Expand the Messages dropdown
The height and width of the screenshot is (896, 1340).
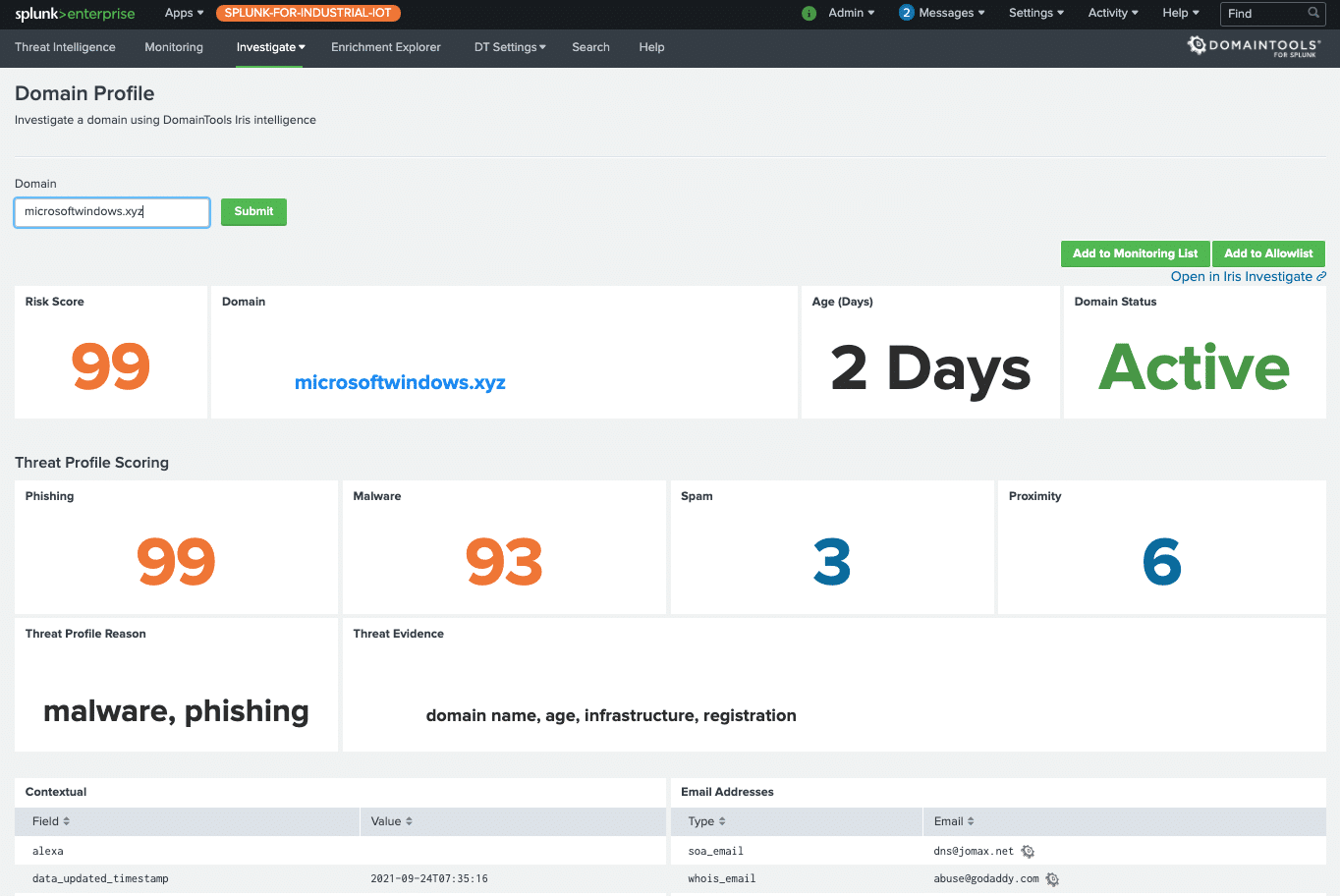[951, 13]
